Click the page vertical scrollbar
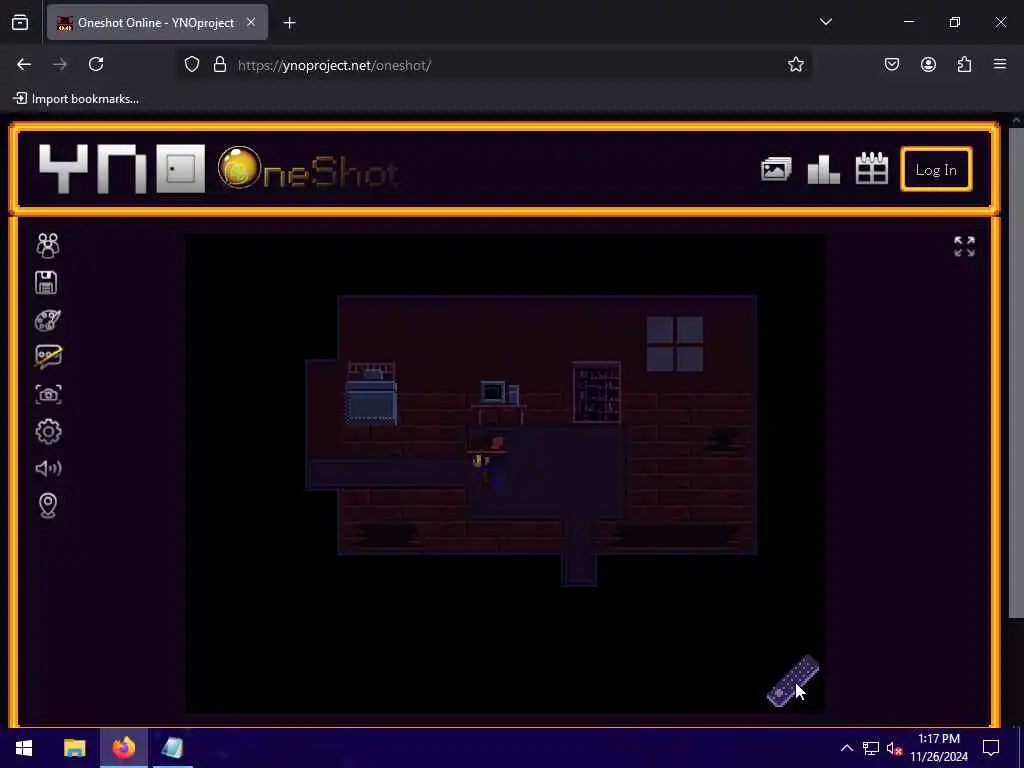Viewport: 1024px width, 768px height. pos(1016,373)
